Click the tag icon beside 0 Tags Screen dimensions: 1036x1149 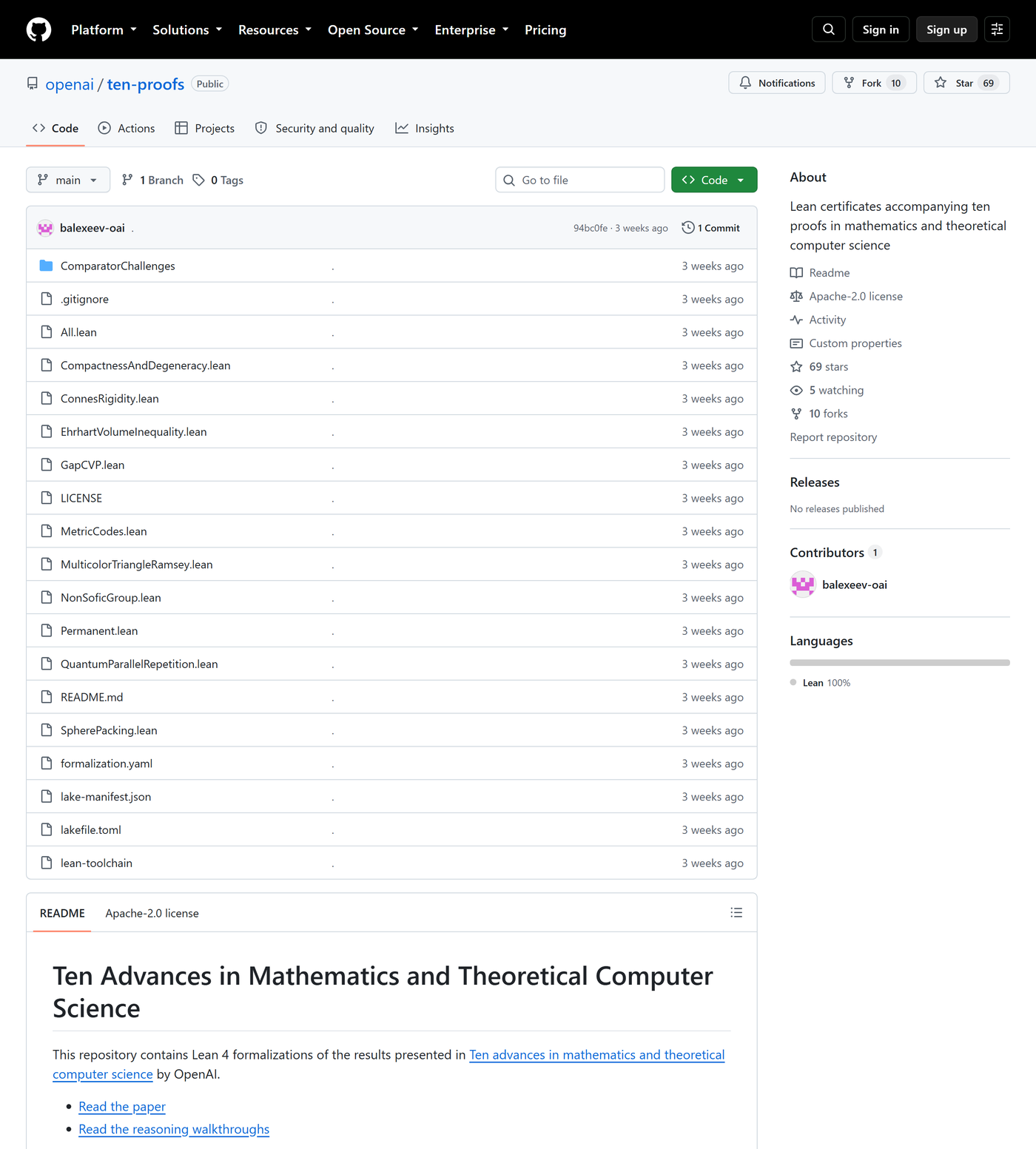click(198, 180)
